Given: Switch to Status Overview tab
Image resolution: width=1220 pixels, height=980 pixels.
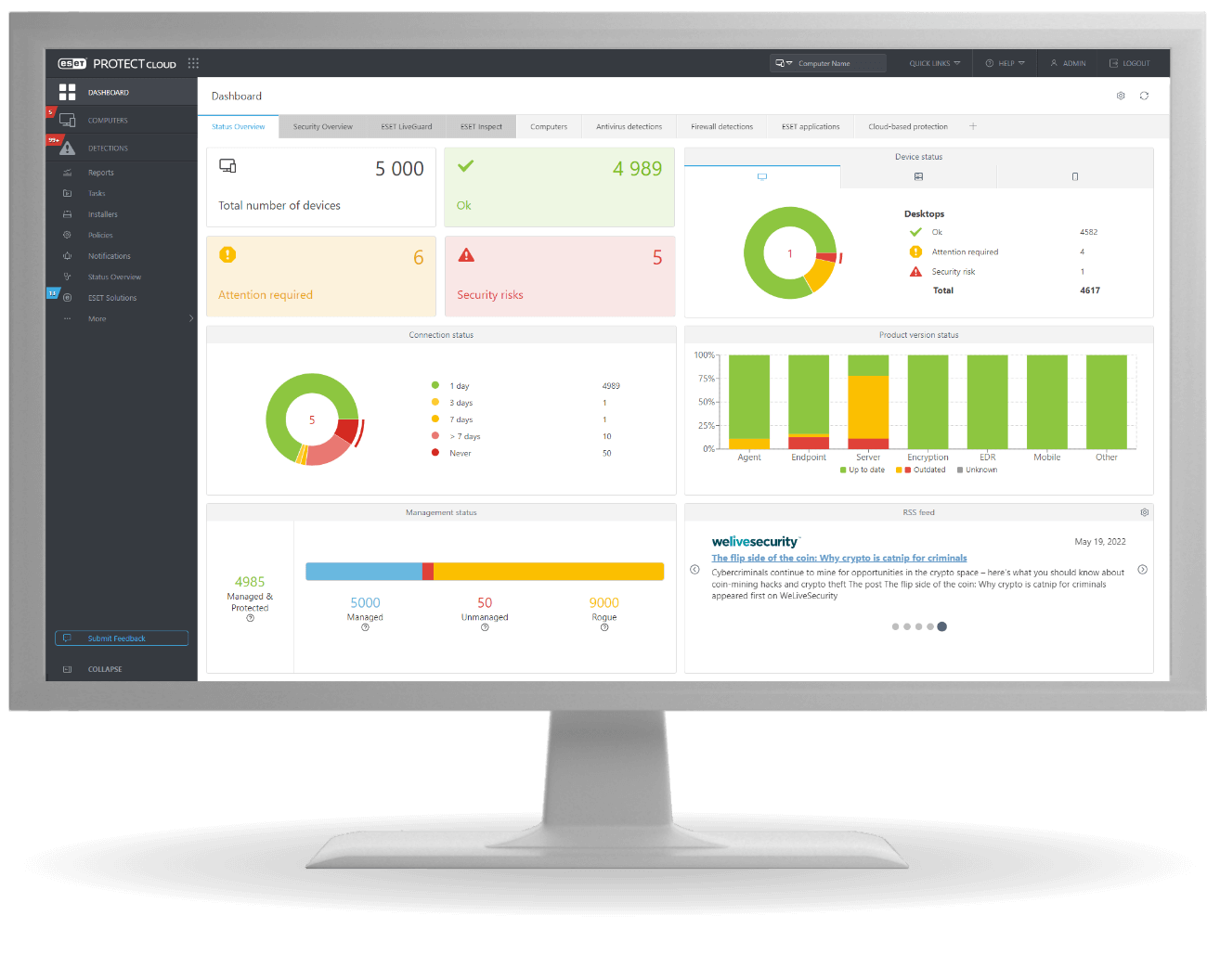Looking at the screenshot, I should point(238,126).
